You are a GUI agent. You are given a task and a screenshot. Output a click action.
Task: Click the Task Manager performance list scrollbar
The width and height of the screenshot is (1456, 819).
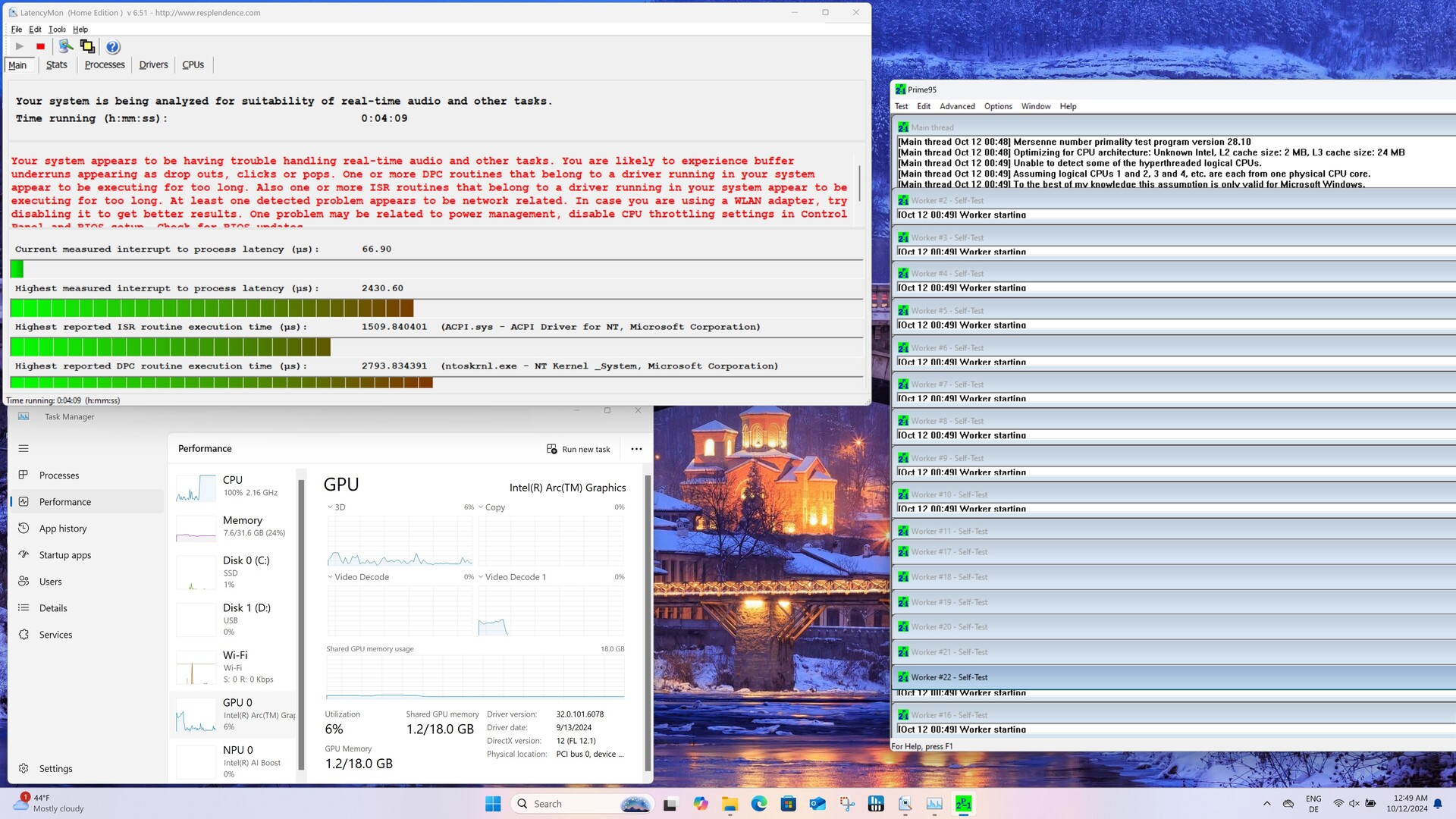tap(302, 624)
